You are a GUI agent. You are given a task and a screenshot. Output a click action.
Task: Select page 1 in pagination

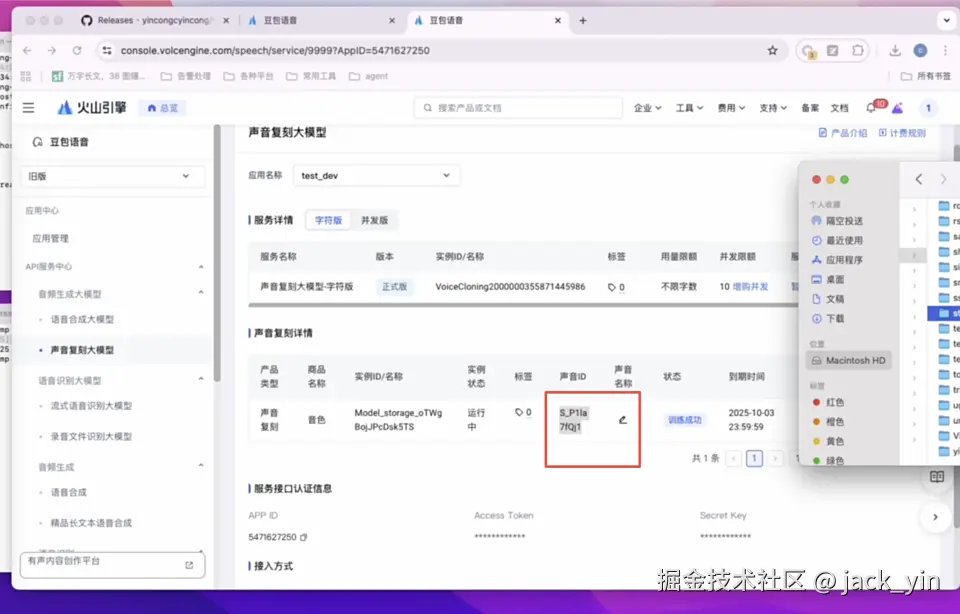[754, 458]
